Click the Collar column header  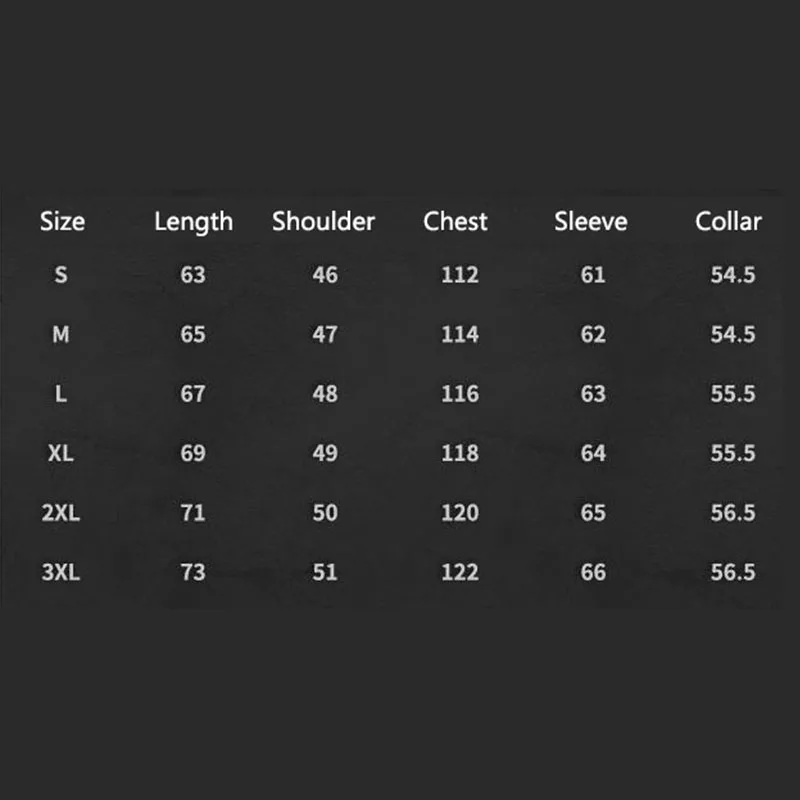coord(729,221)
